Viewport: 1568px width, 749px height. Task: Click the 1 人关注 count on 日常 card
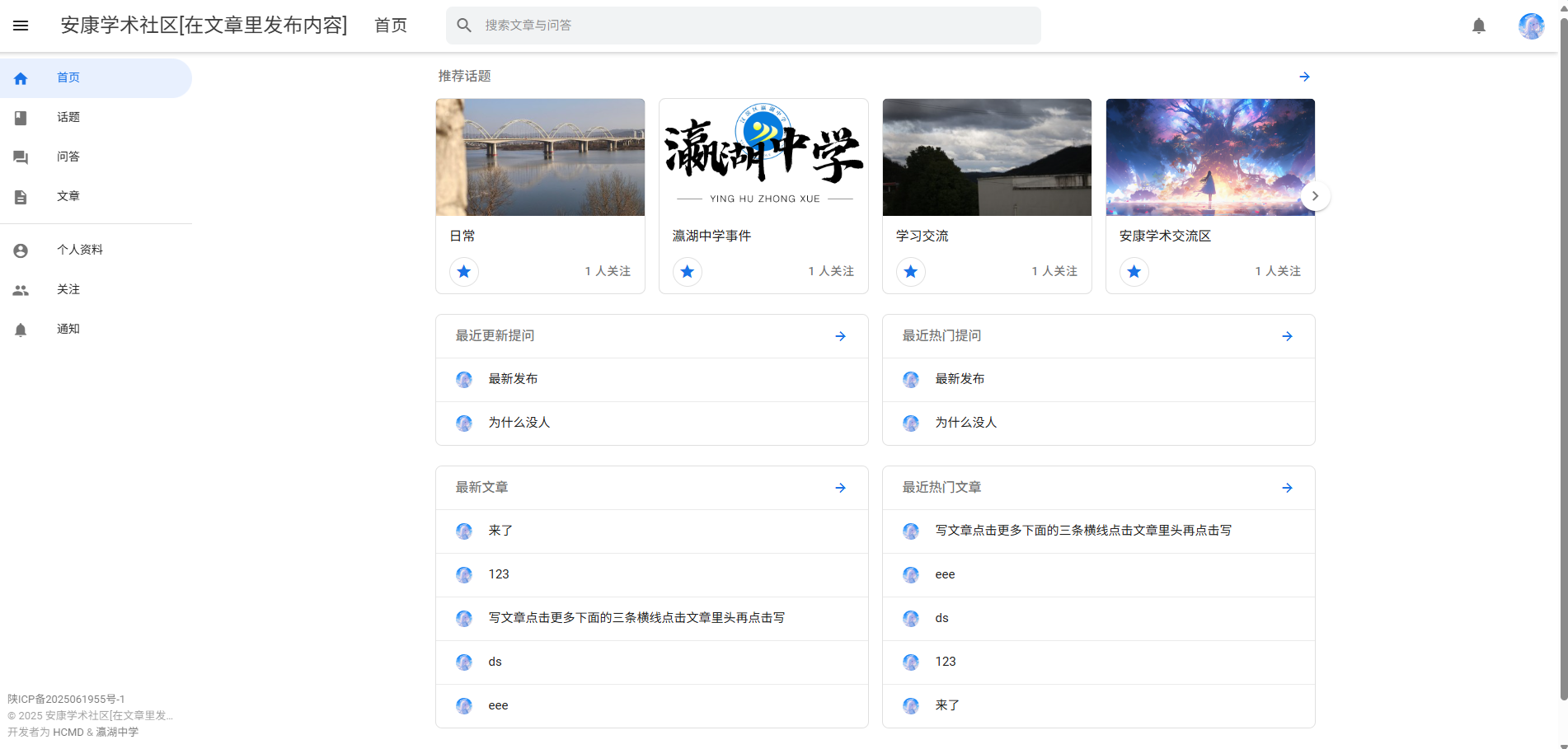[608, 271]
